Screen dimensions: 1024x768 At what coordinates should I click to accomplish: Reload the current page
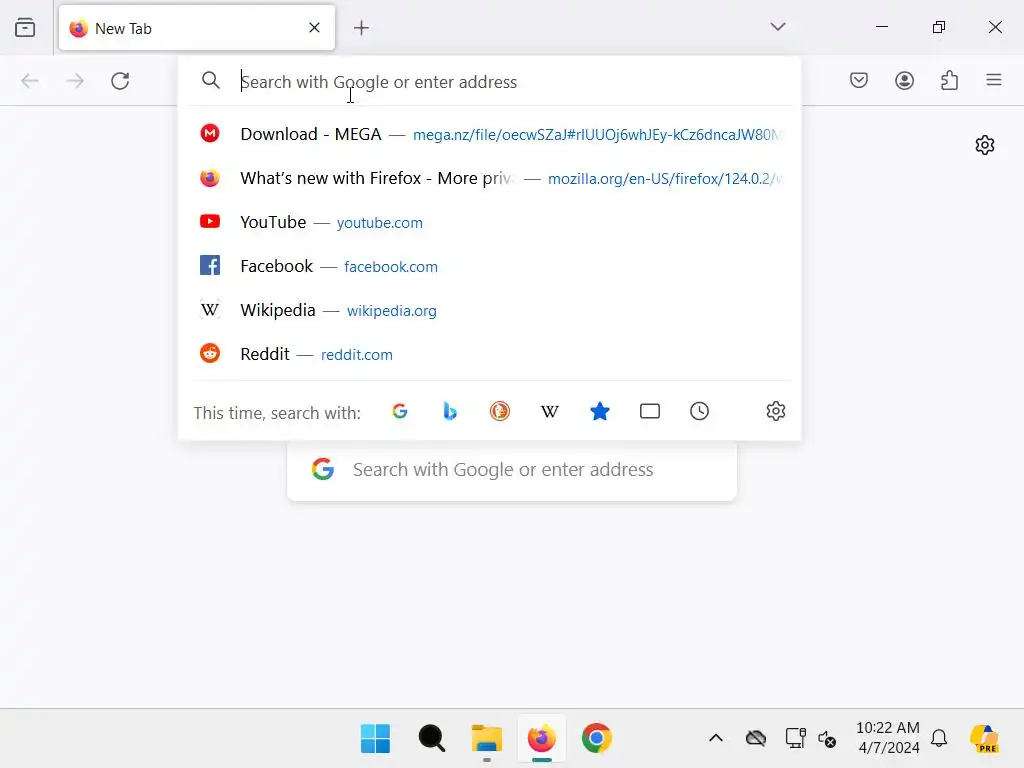(x=120, y=80)
